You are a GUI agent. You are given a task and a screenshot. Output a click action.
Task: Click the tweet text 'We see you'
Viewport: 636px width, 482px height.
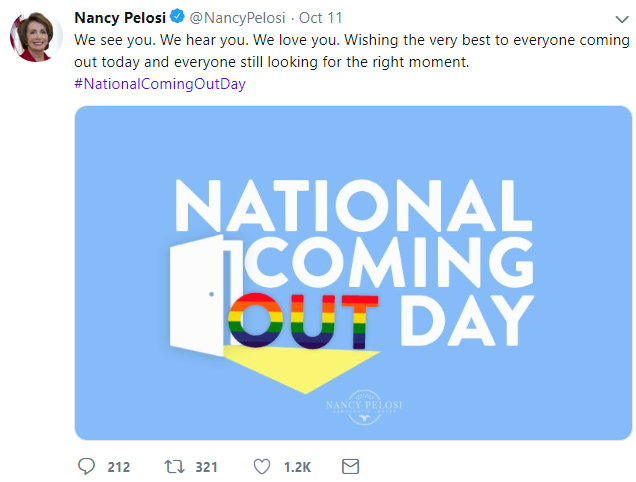[x=112, y=40]
